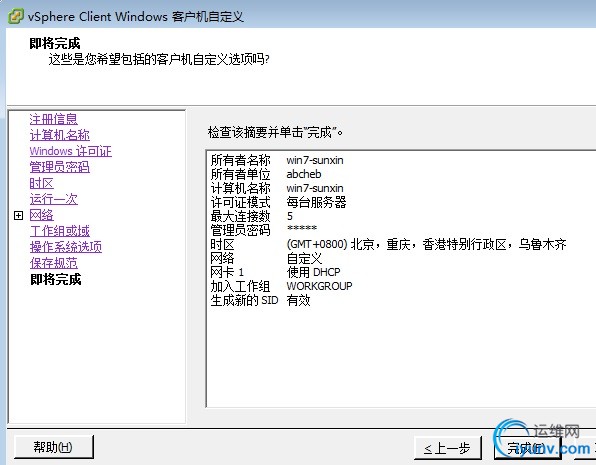Jump to the 管理员密码 step
The image size is (596, 465).
(60, 167)
